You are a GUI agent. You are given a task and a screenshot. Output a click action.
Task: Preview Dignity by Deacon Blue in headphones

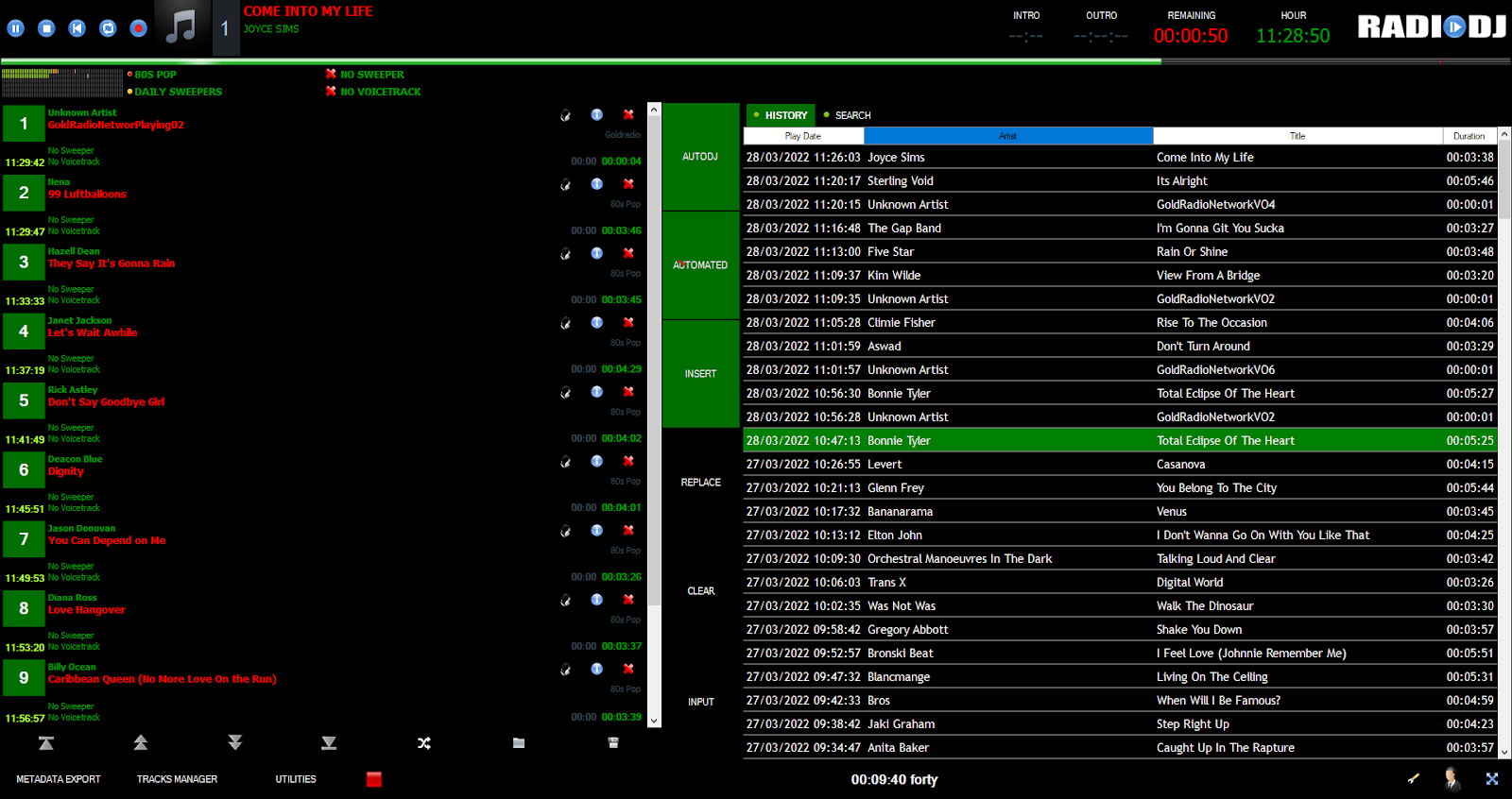(565, 462)
